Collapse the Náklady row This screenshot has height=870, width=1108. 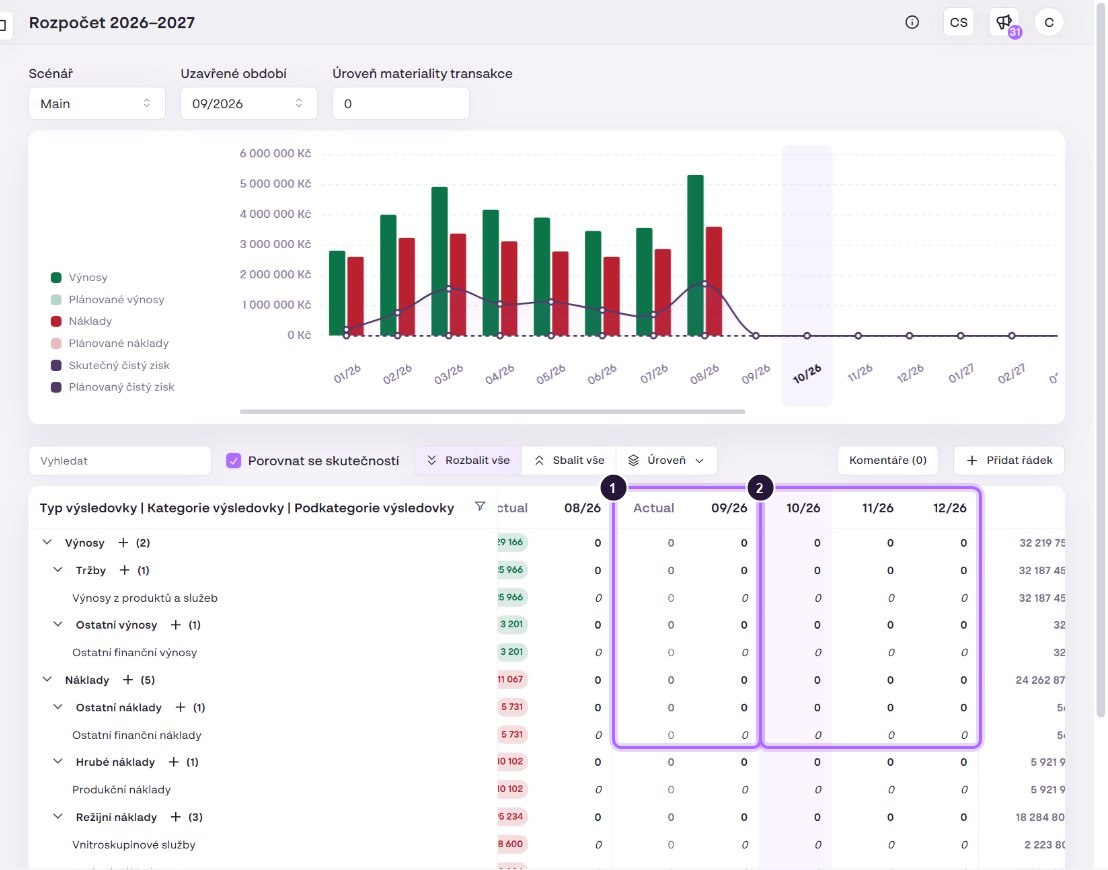47,680
